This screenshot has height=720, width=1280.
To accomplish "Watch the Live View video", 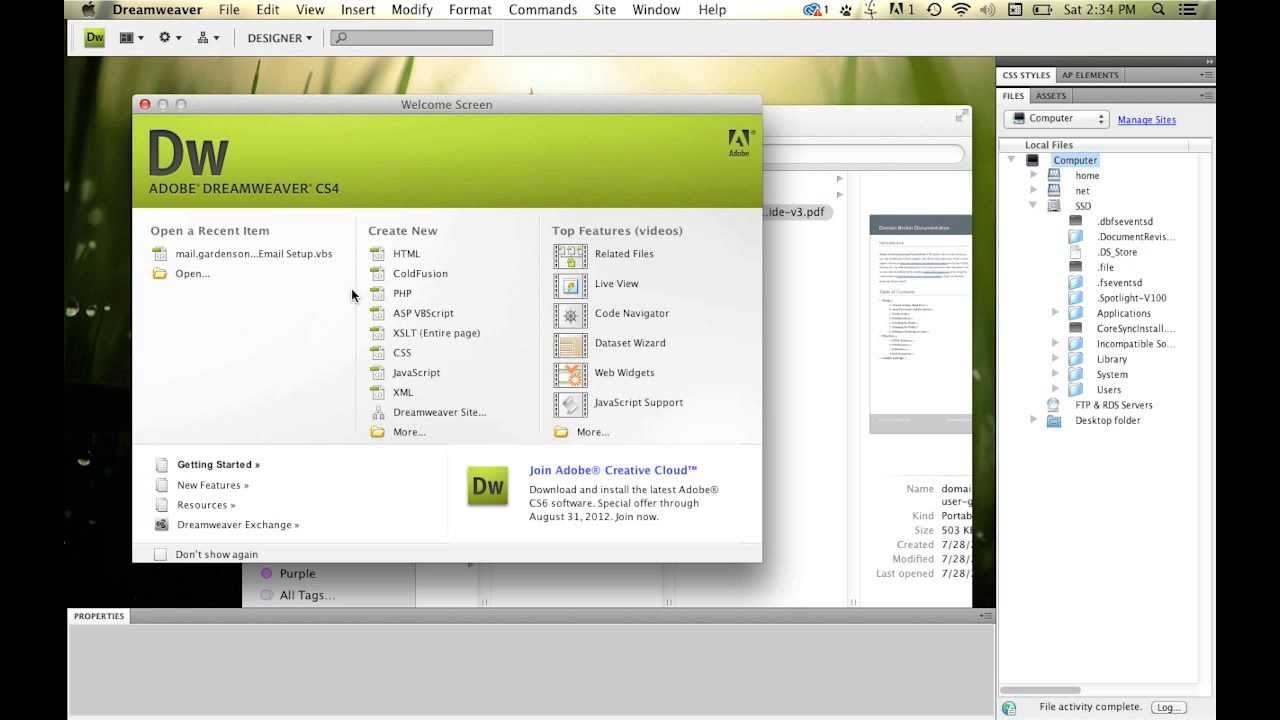I will coord(616,284).
